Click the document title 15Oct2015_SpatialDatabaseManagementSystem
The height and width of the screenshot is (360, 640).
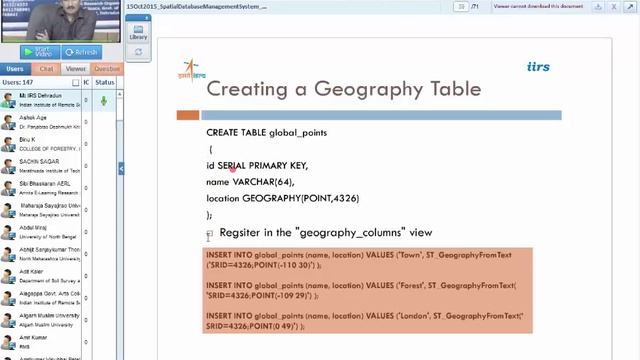coord(196,7)
